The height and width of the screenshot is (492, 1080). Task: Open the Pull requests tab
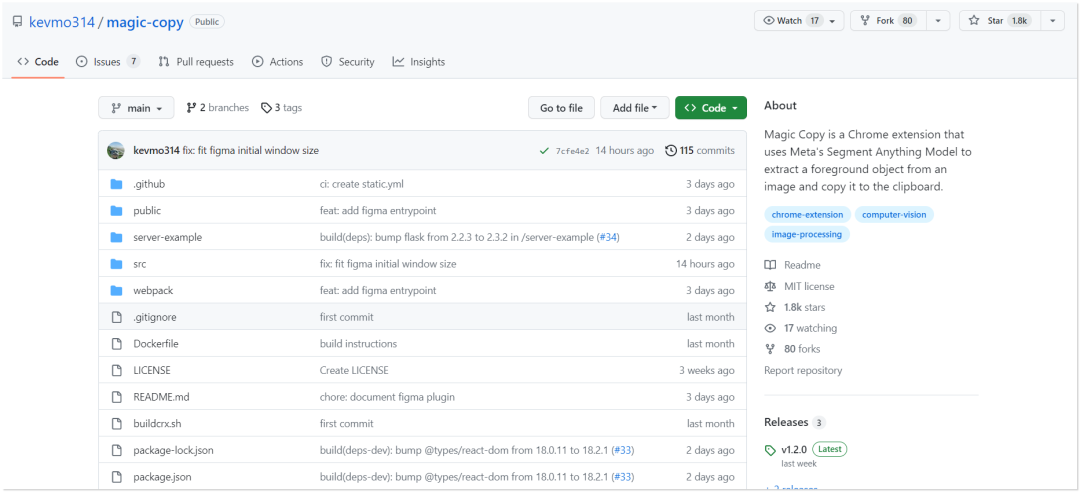coord(196,62)
